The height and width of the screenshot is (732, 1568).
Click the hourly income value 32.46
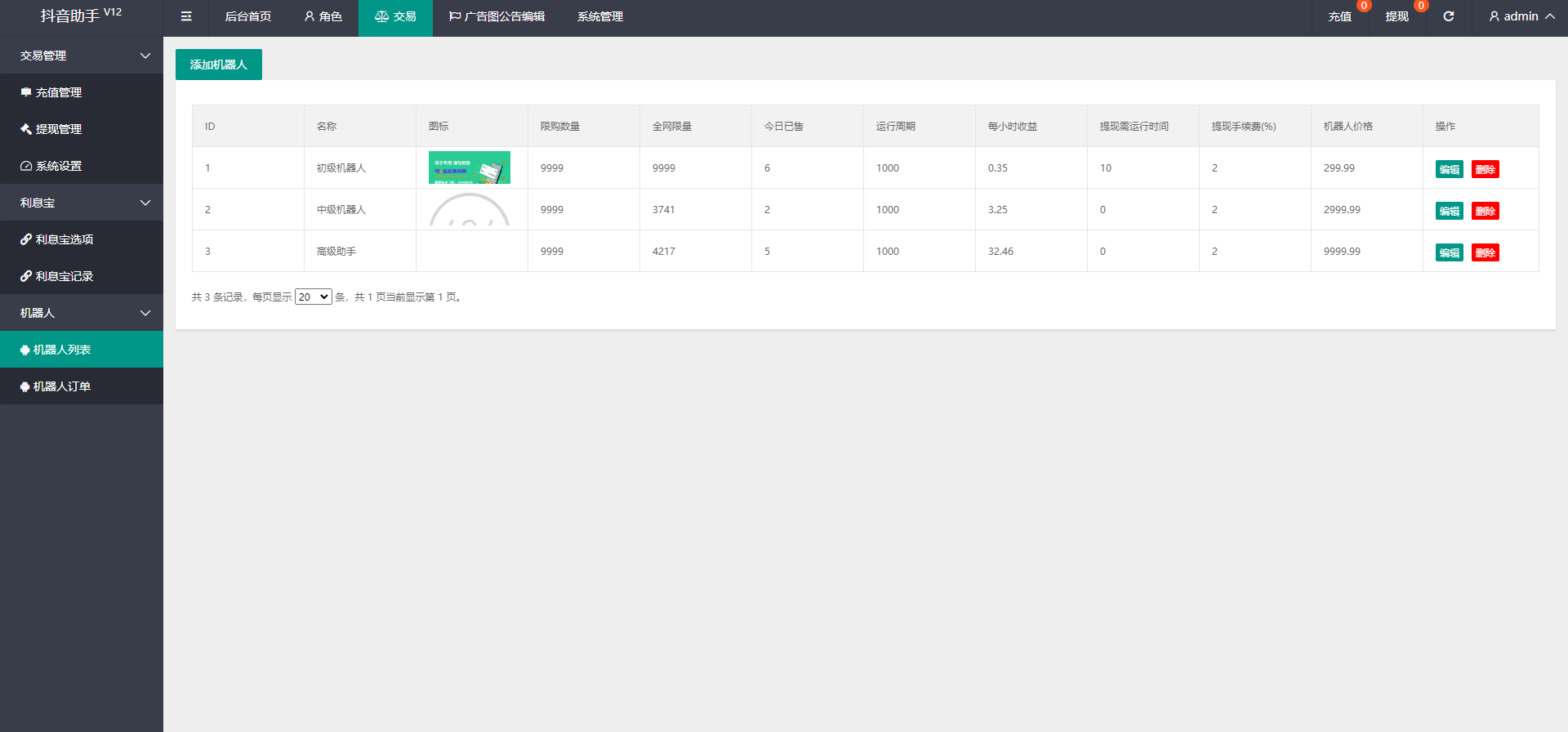tap(1000, 252)
